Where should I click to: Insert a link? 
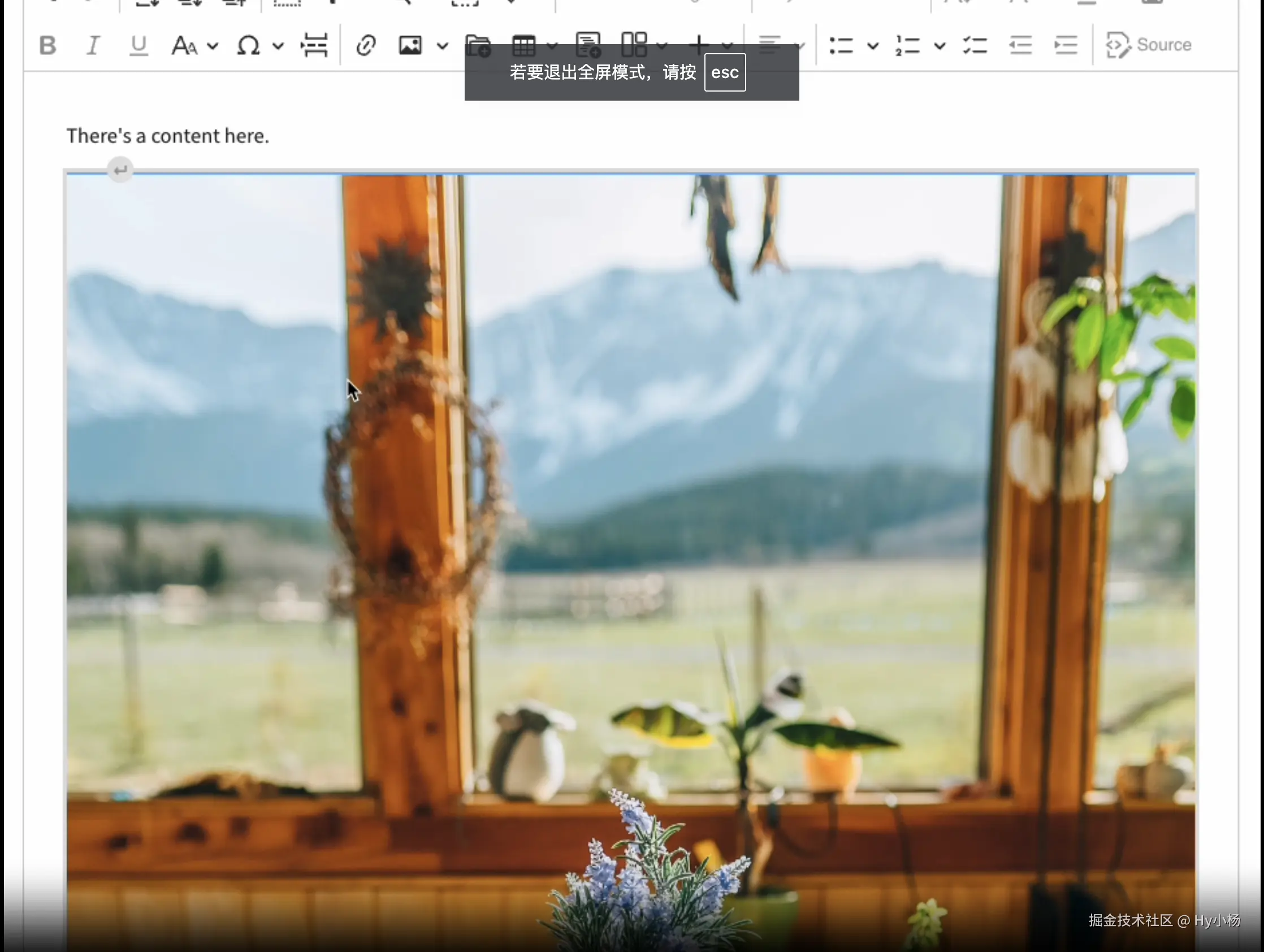point(366,45)
